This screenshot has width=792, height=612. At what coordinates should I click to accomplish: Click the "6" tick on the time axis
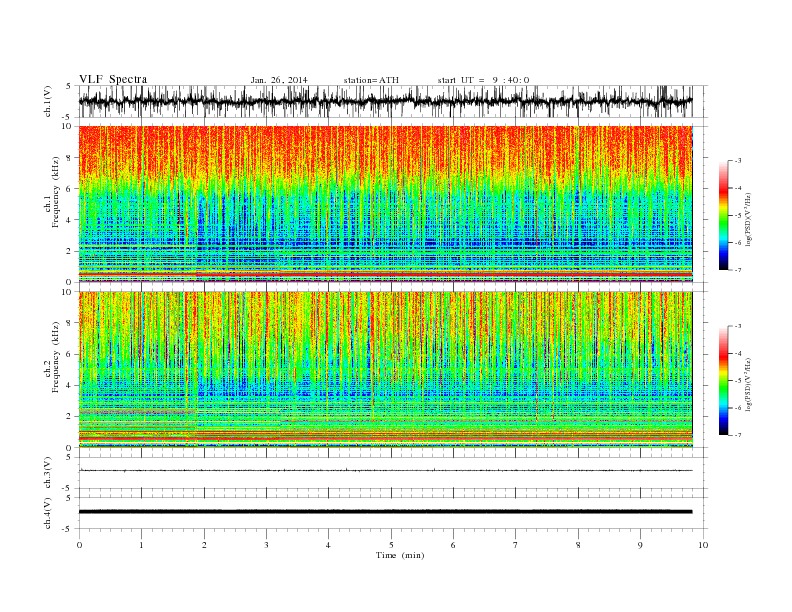[454, 545]
